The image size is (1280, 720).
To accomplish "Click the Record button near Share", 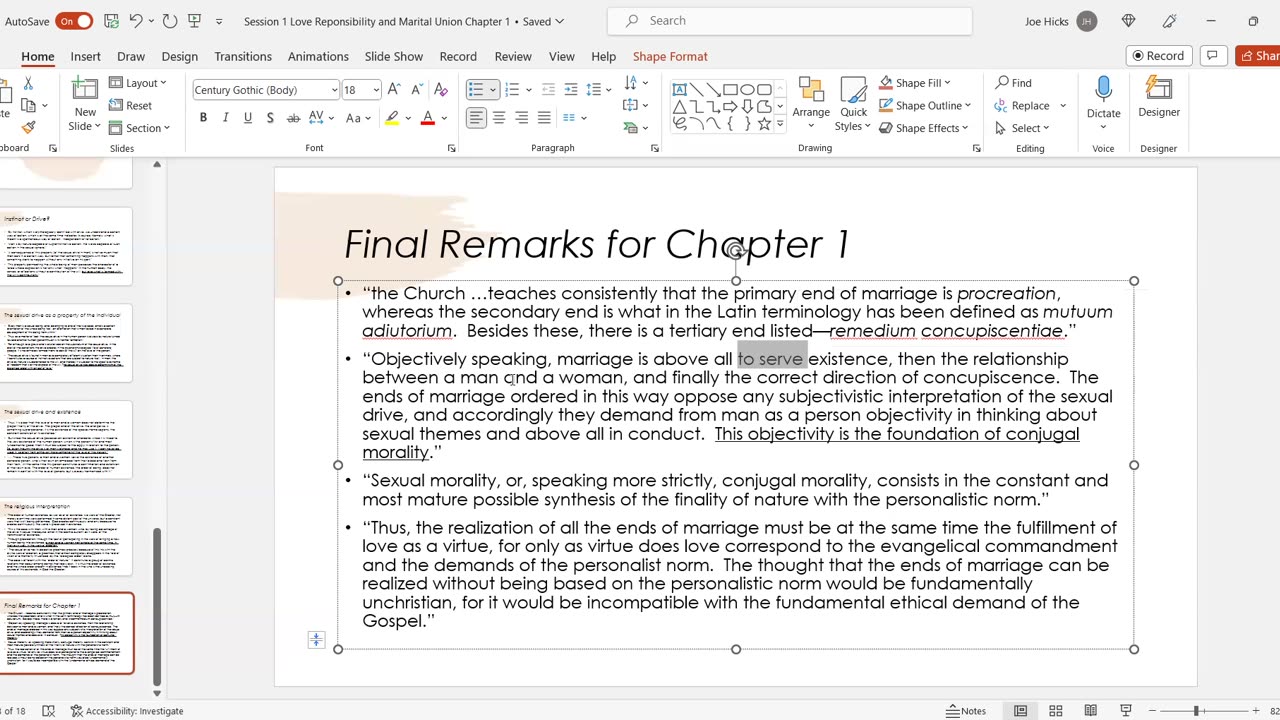I will 1159,56.
